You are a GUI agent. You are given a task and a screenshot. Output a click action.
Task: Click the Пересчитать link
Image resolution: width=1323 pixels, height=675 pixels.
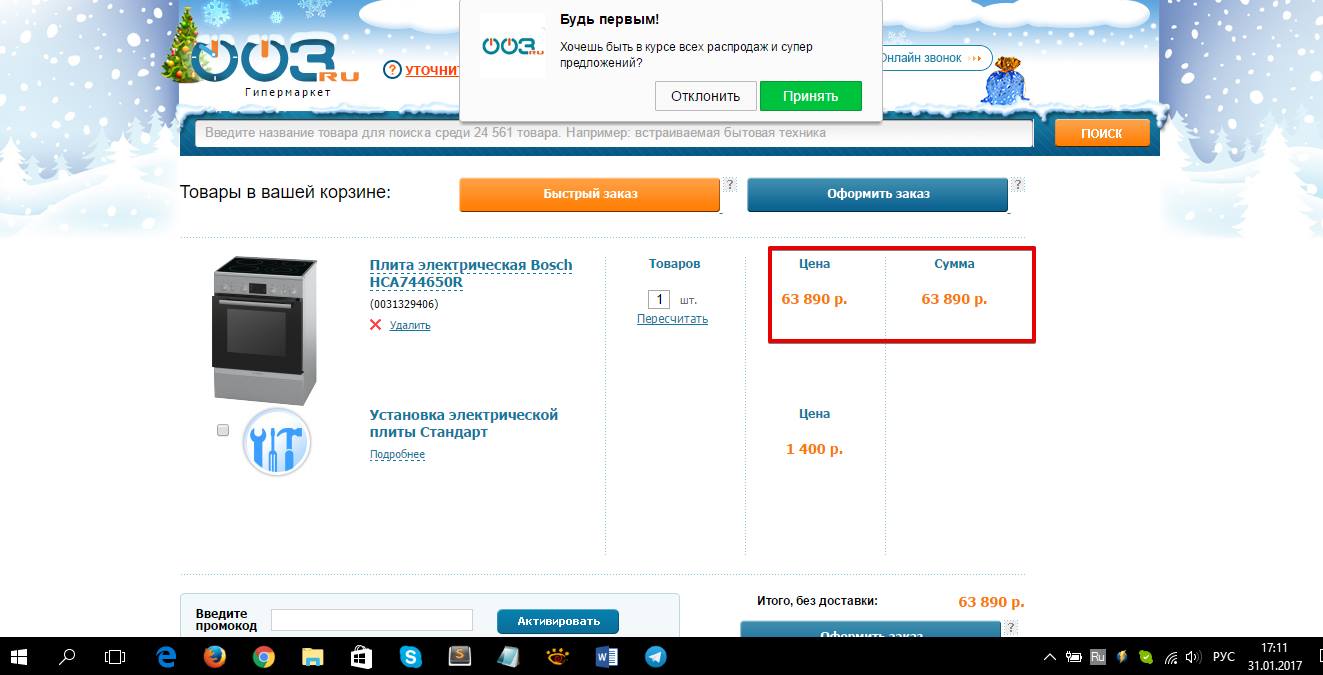[672, 319]
